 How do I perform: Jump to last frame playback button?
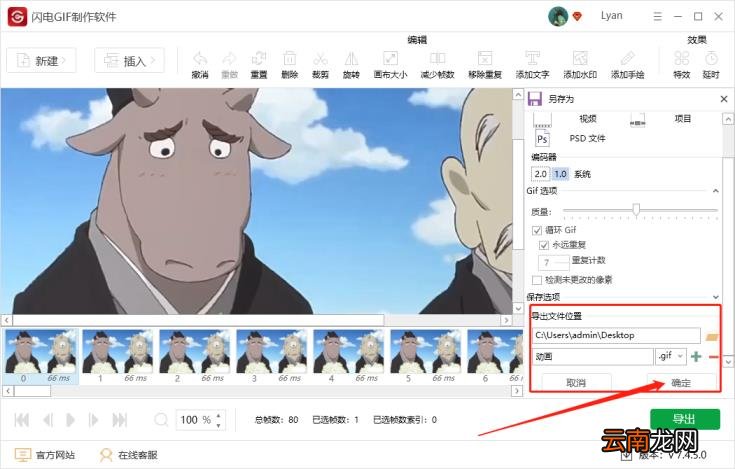(x=120, y=420)
